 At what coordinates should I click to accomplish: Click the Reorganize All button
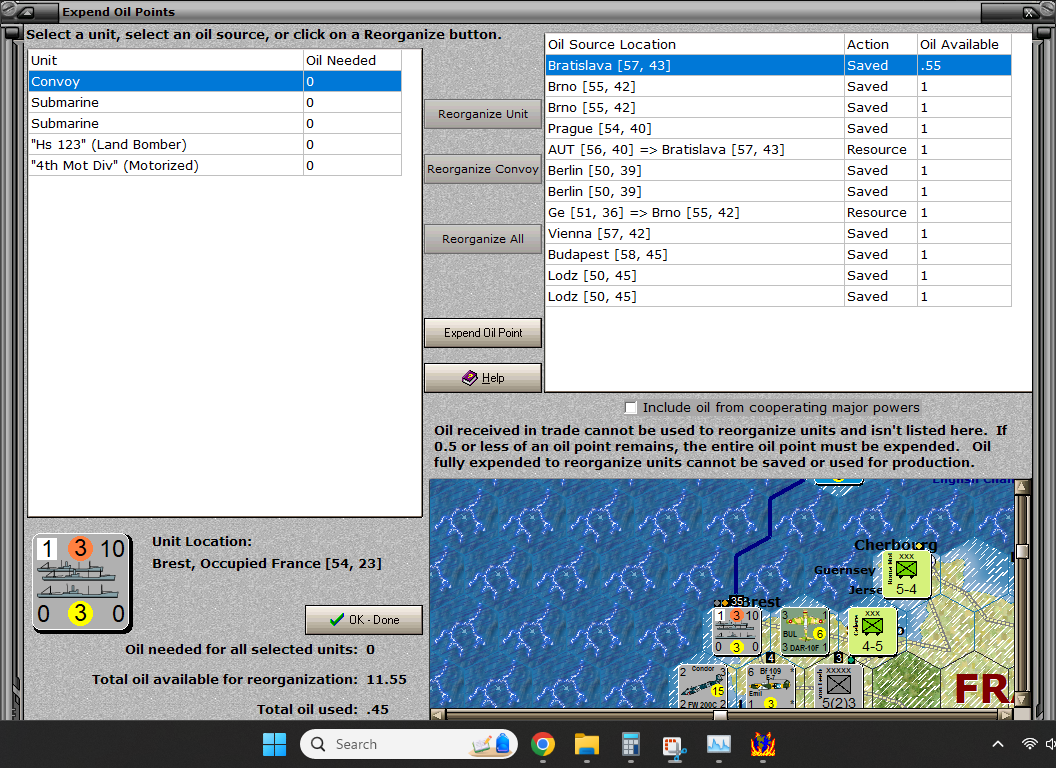[x=483, y=239]
